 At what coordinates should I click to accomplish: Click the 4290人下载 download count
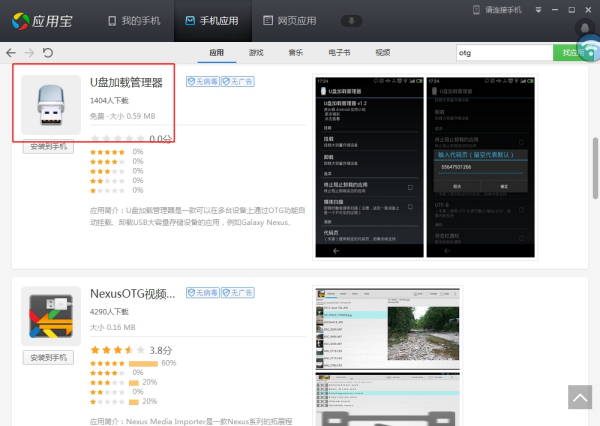coord(109,312)
